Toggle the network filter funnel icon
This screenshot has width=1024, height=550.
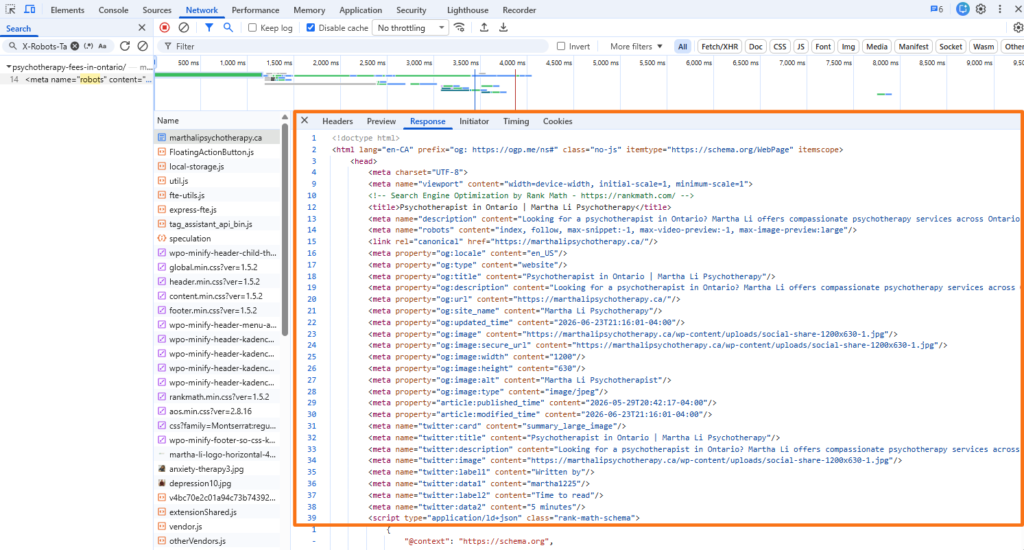(x=209, y=27)
